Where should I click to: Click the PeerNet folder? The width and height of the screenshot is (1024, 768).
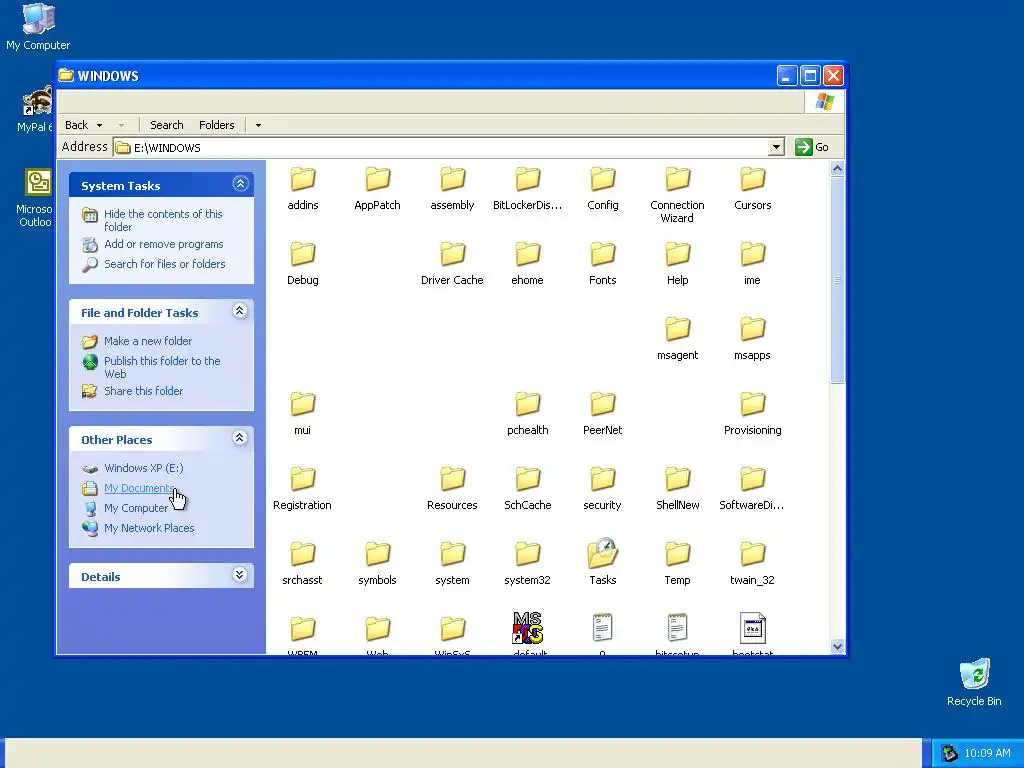602,414
